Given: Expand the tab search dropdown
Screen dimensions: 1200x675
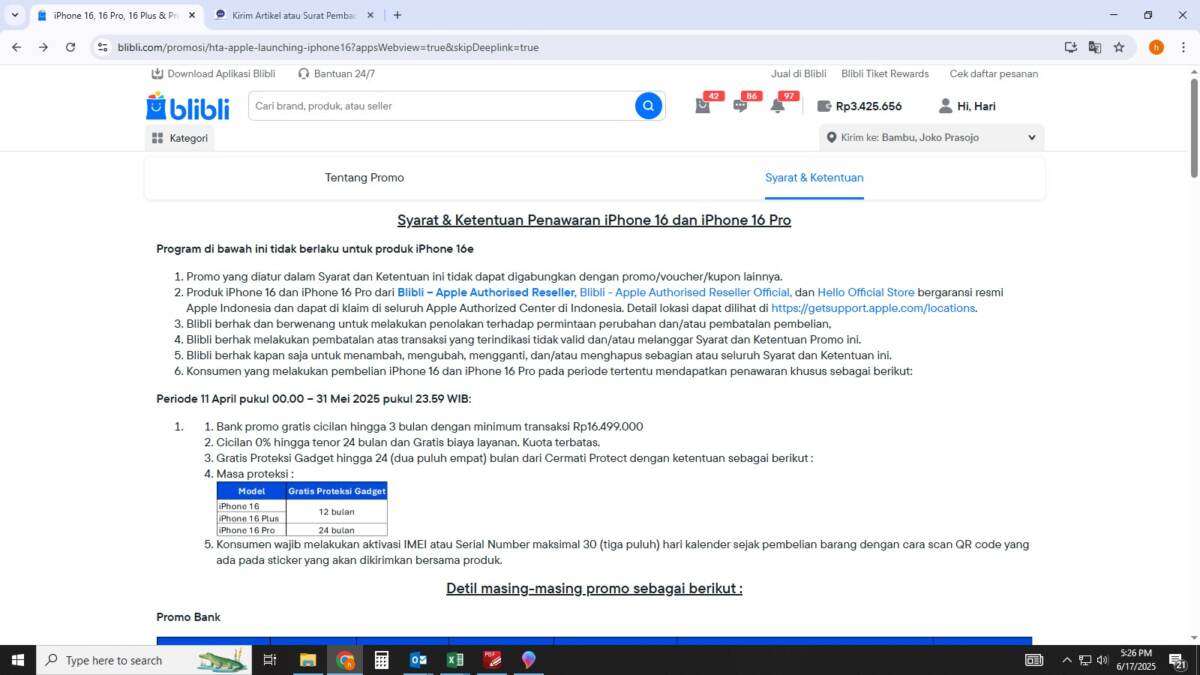Looking at the screenshot, I should pos(14,15).
